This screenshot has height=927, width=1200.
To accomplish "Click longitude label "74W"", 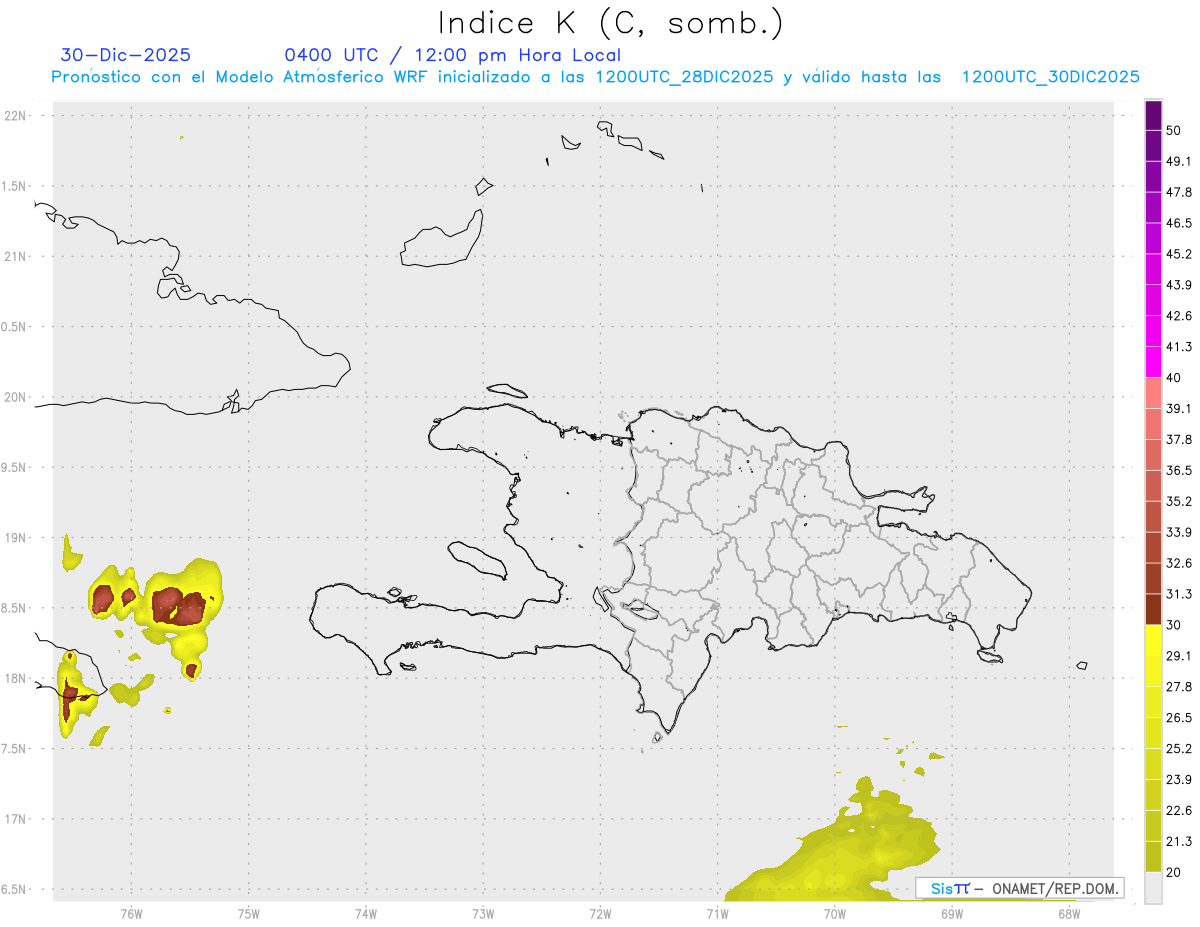I will point(365,914).
